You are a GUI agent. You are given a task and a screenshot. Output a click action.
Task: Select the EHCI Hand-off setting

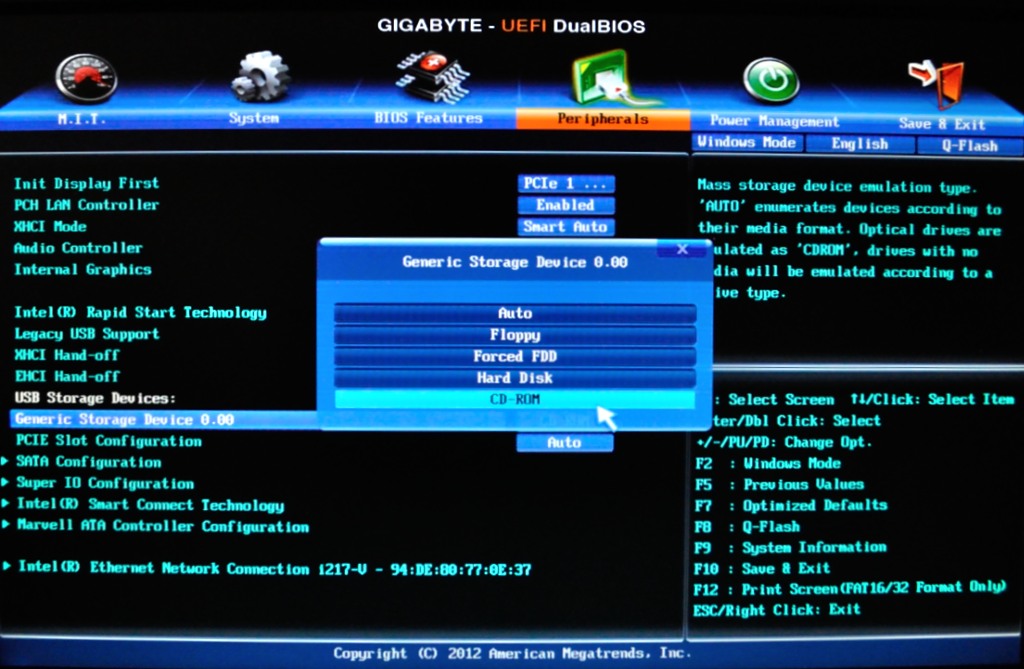coord(67,377)
